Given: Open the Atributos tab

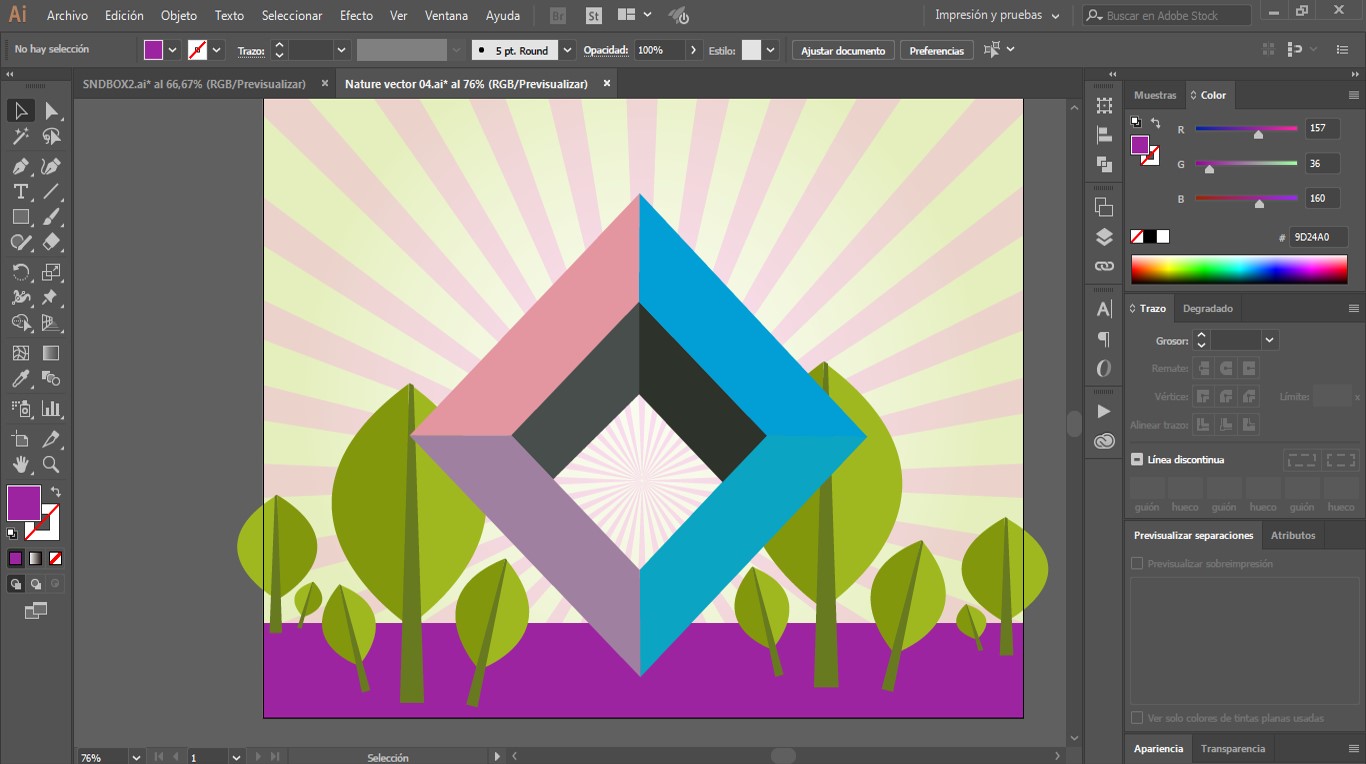Looking at the screenshot, I should (x=1293, y=535).
